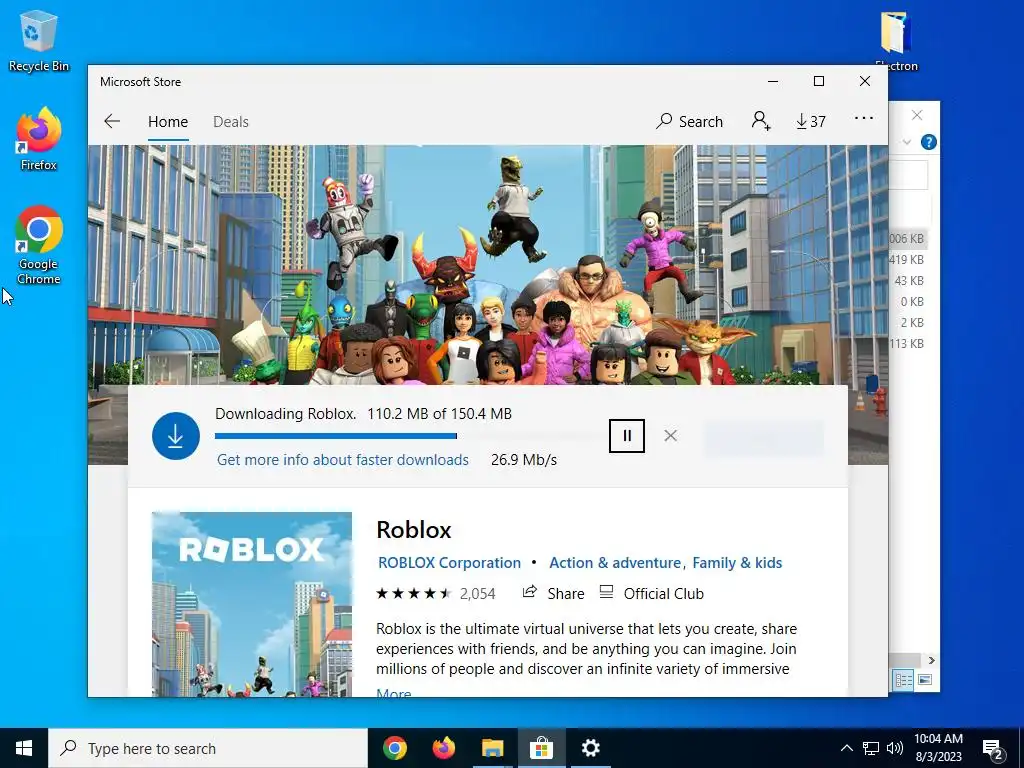Image resolution: width=1024 pixels, height=768 pixels.
Task: Close the background File Explorer window
Action: point(917,116)
